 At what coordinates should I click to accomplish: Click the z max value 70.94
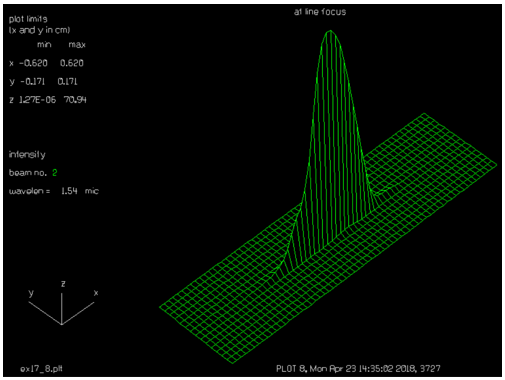75,100
